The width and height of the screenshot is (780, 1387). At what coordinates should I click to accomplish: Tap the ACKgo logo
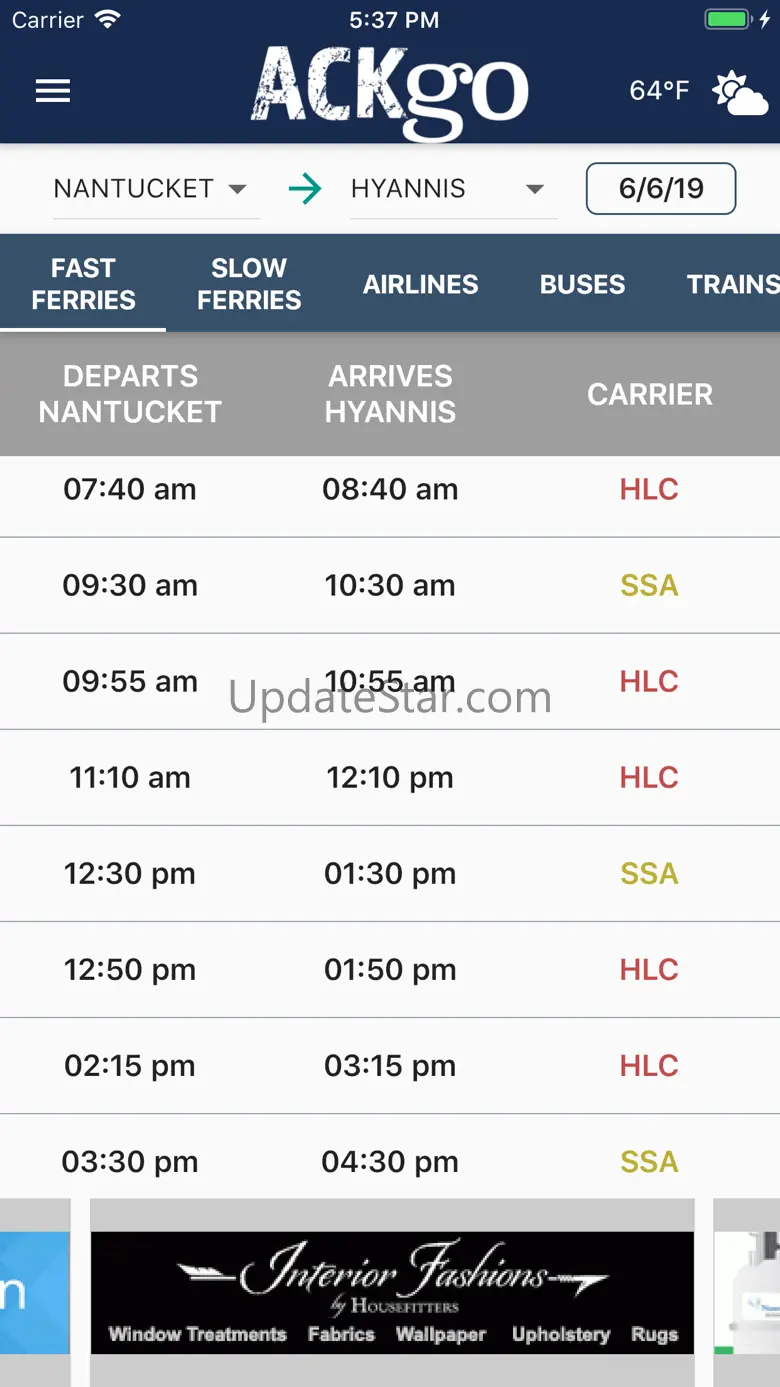[389, 92]
